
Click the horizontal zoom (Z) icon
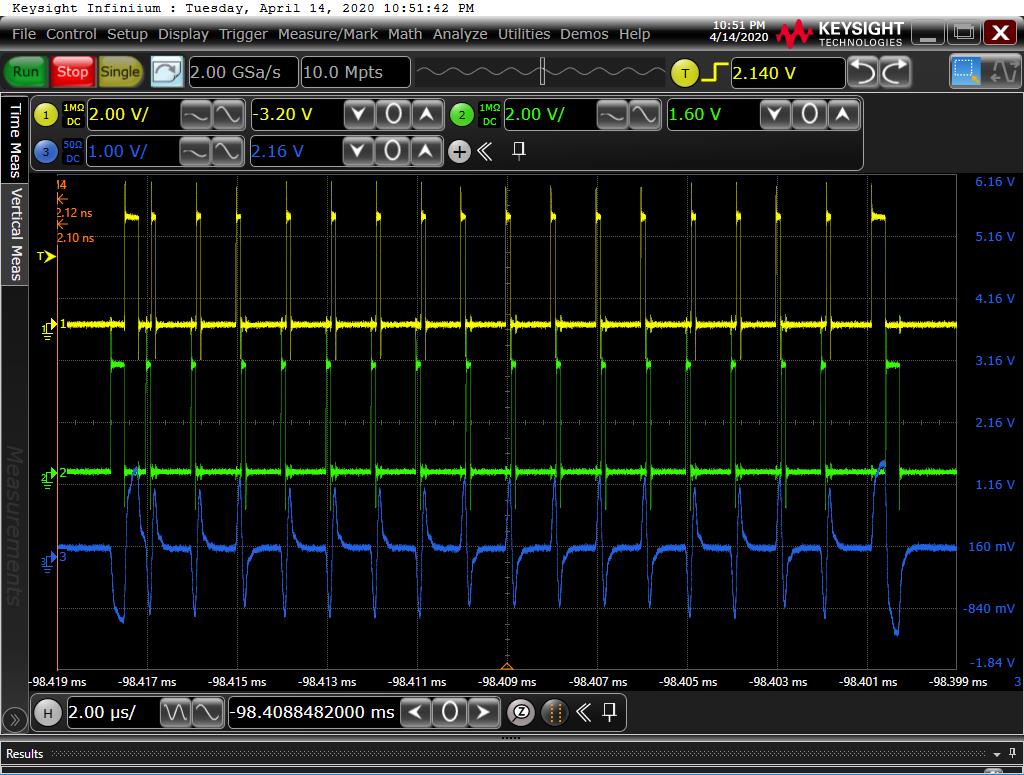pyautogui.click(x=521, y=713)
